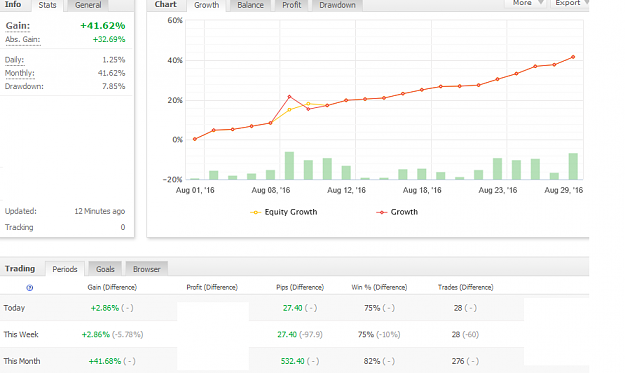625x373 pixels.
Task: Select the Today row label
Action: click(14, 308)
